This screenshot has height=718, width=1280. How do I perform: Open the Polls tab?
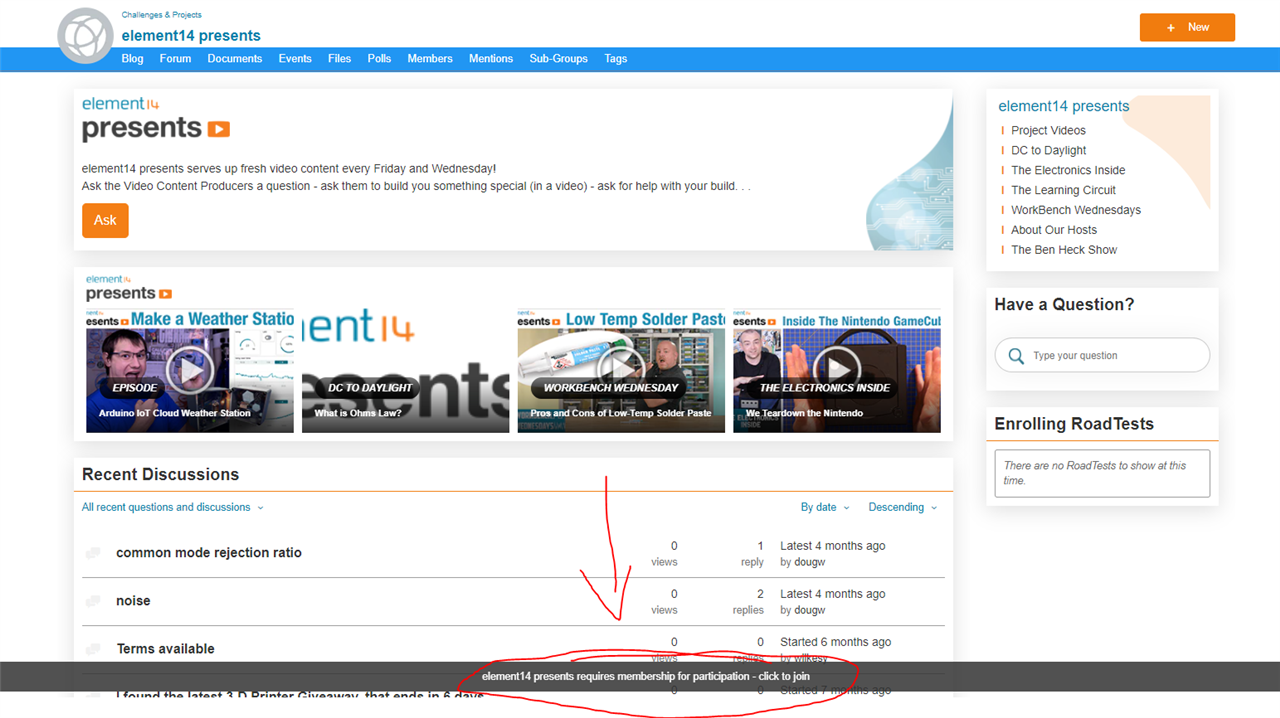pos(379,59)
